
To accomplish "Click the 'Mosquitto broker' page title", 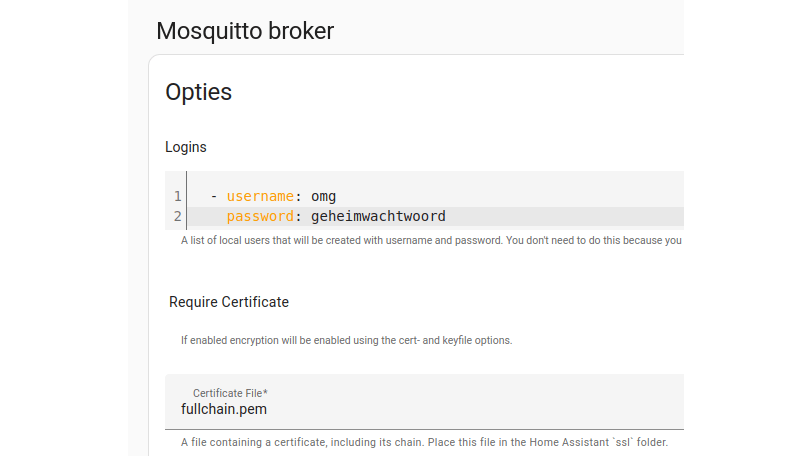I will coord(245,31).
